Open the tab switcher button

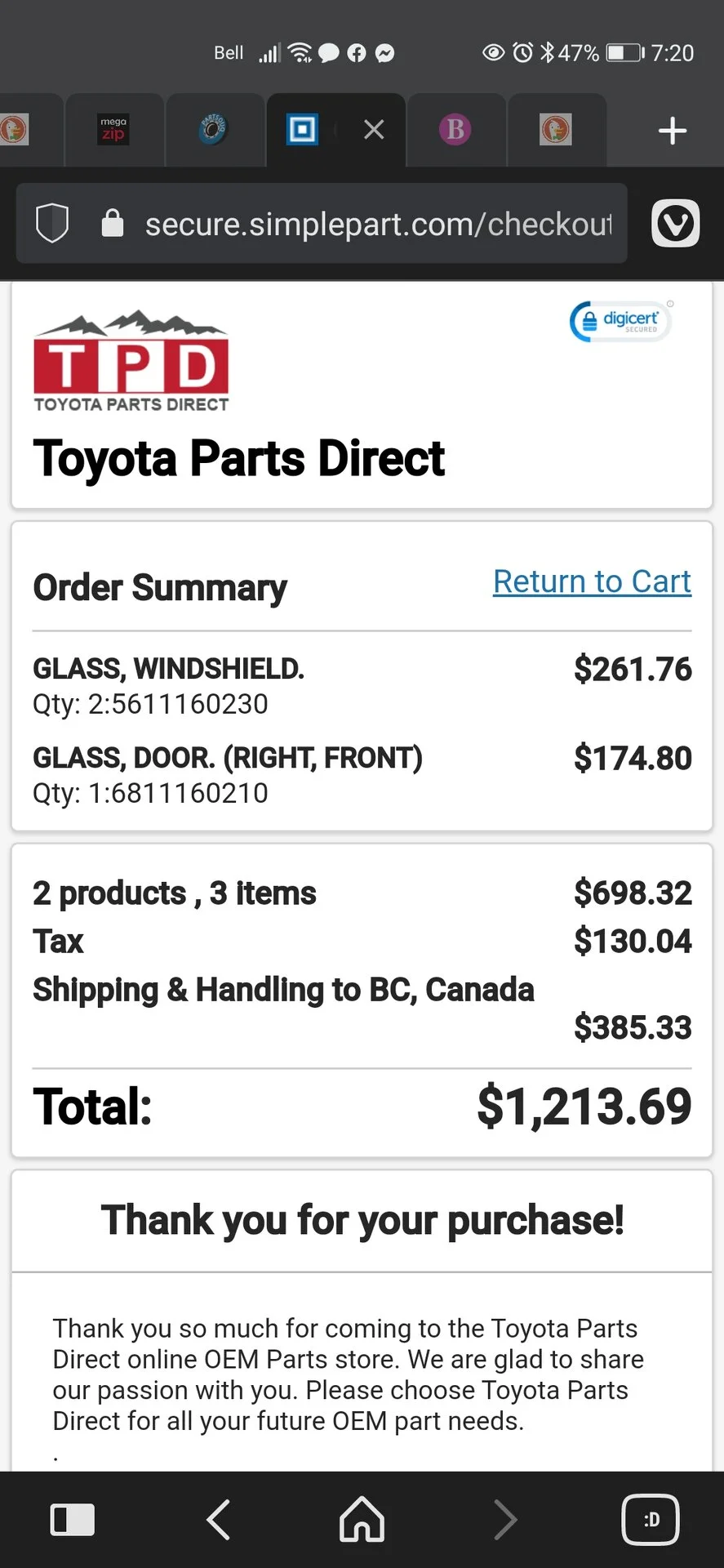651,1520
